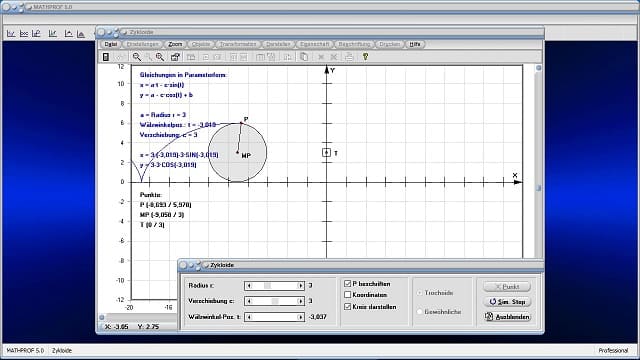640x360 pixels.
Task: Click the Punkt button
Action: (507, 287)
